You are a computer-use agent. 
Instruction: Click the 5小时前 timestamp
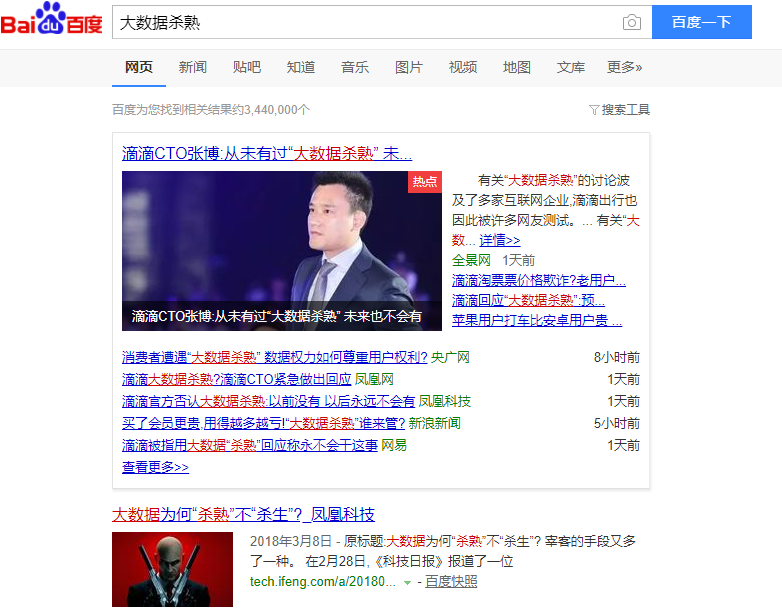click(616, 423)
